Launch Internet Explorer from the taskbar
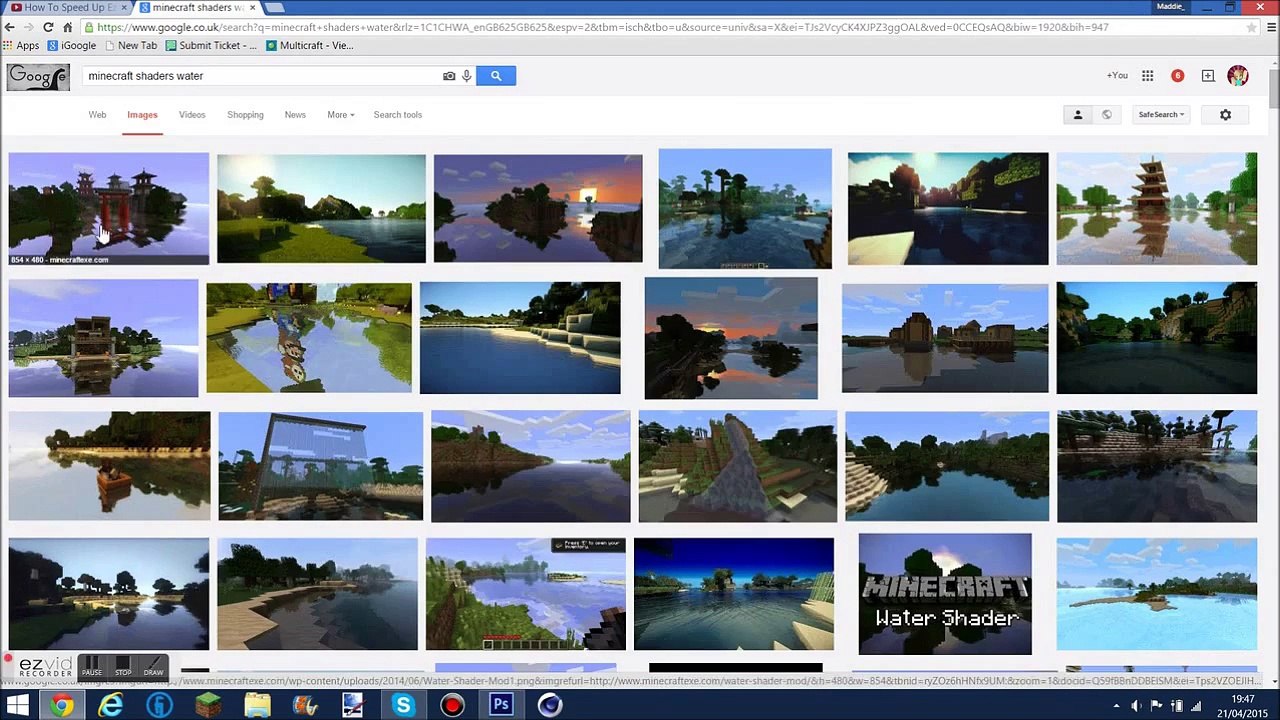Image resolution: width=1280 pixels, height=720 pixels. [x=111, y=706]
